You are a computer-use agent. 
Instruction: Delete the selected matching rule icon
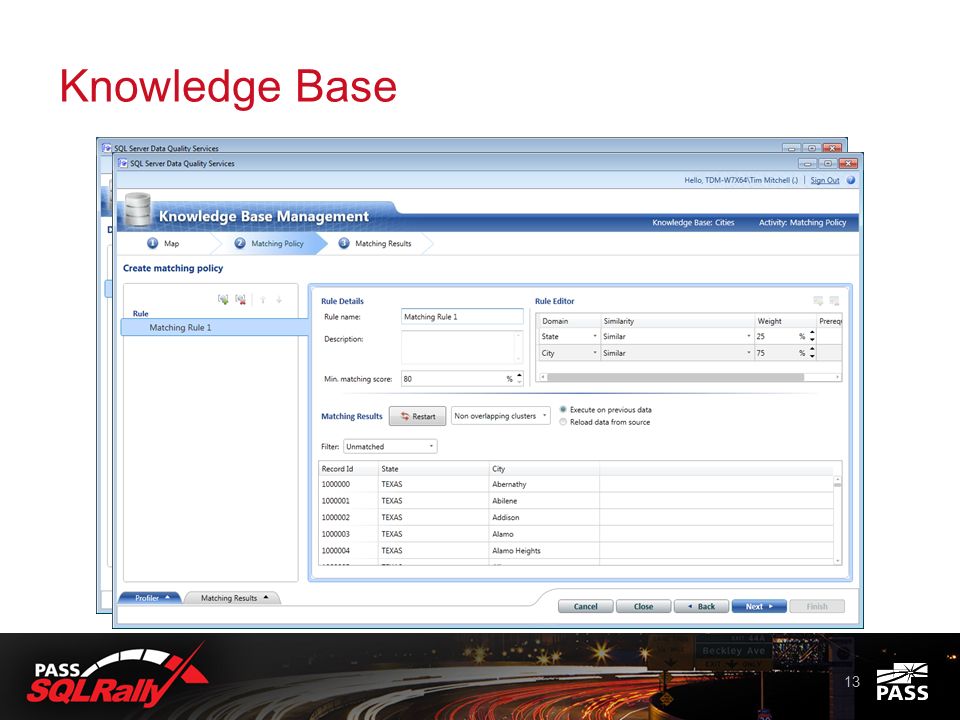241,299
